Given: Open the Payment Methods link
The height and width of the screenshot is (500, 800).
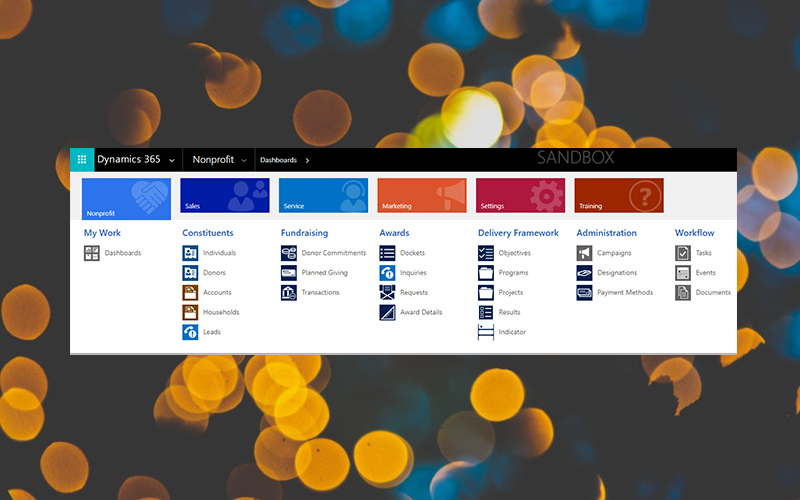Looking at the screenshot, I should point(625,292).
